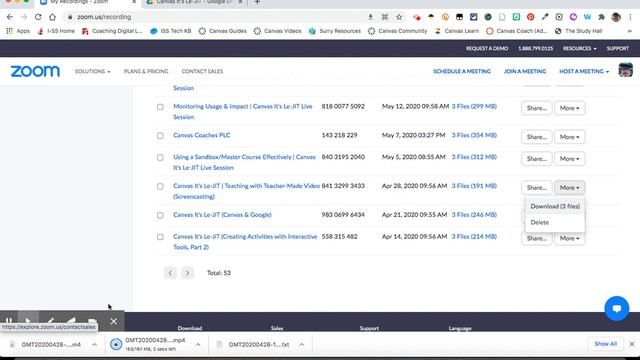The image size is (640, 360).
Task: Open the browser home page icon
Action: [x=52, y=17]
